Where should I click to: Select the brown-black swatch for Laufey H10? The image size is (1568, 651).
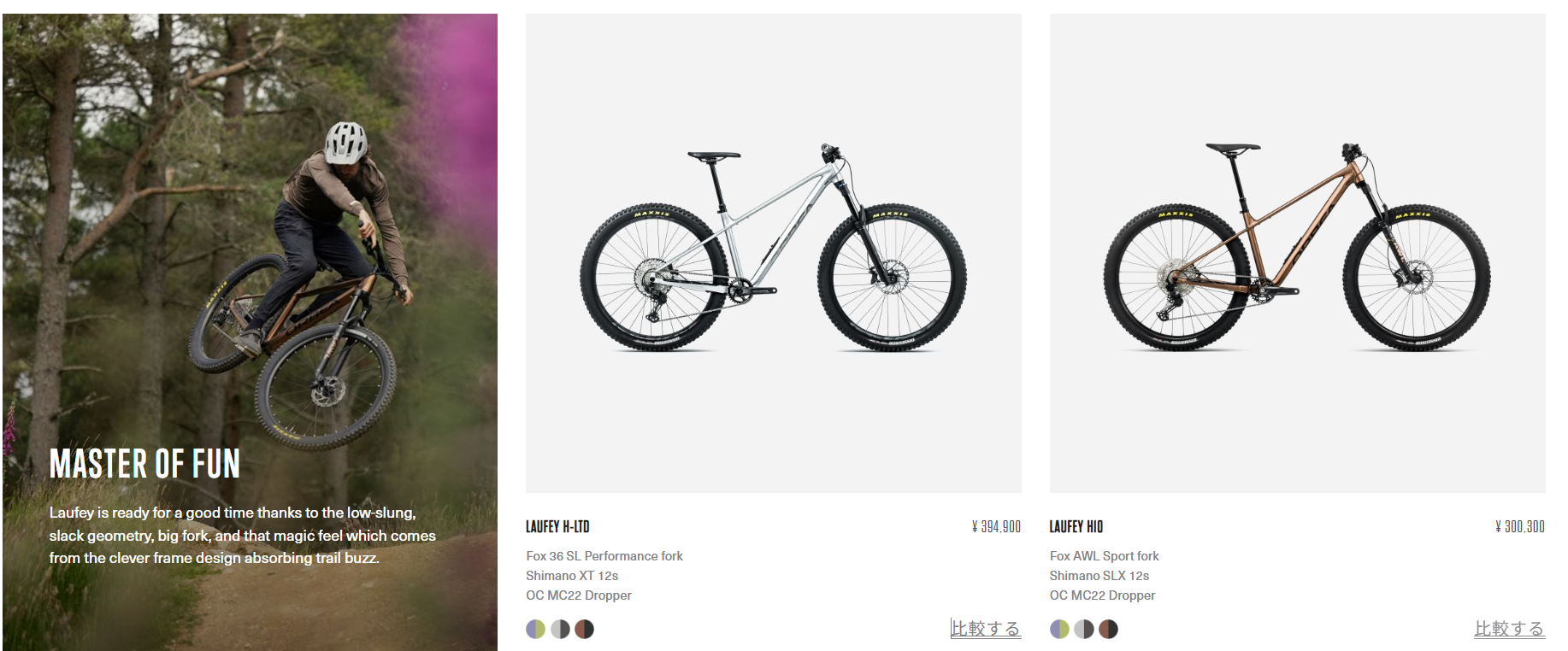[x=1108, y=630]
